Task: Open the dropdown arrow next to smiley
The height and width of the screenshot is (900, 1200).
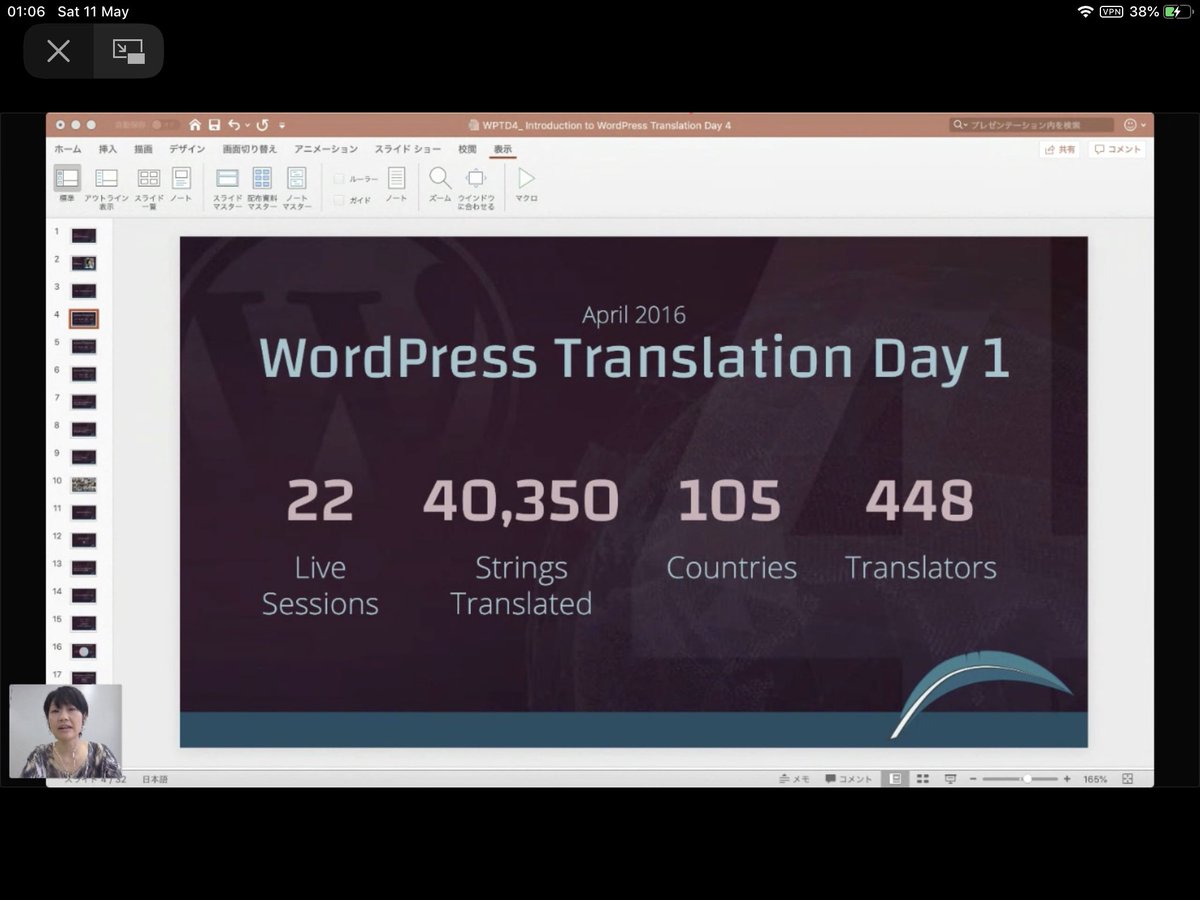Action: pyautogui.click(x=1142, y=126)
